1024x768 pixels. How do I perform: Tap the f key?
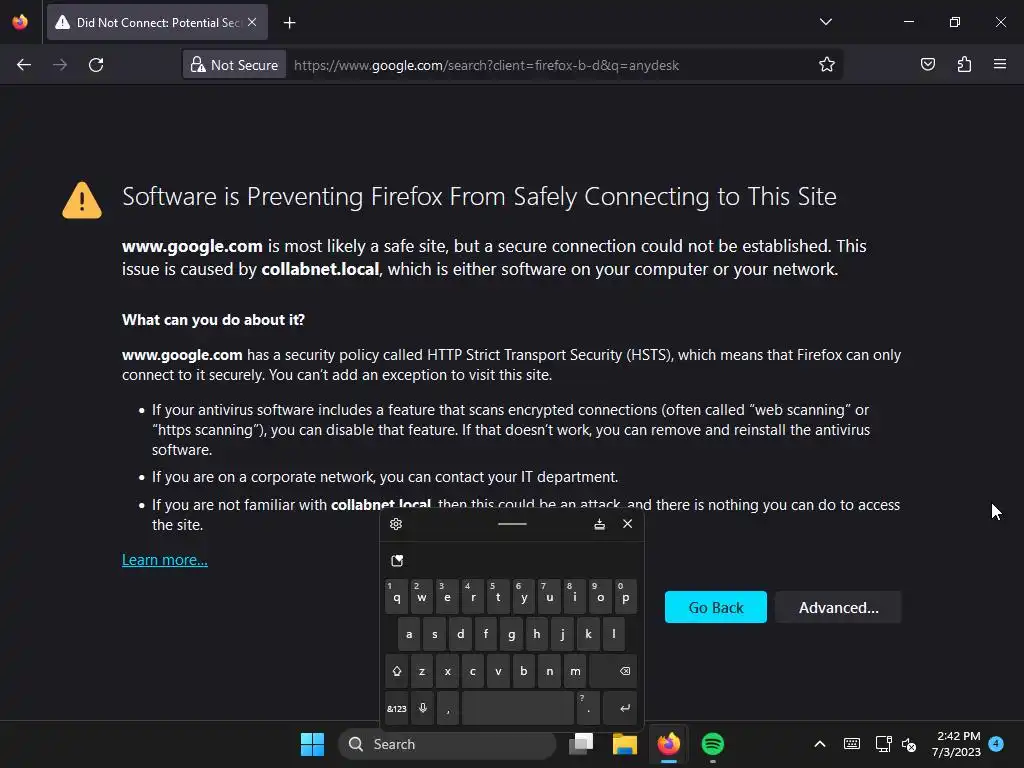[486, 633]
